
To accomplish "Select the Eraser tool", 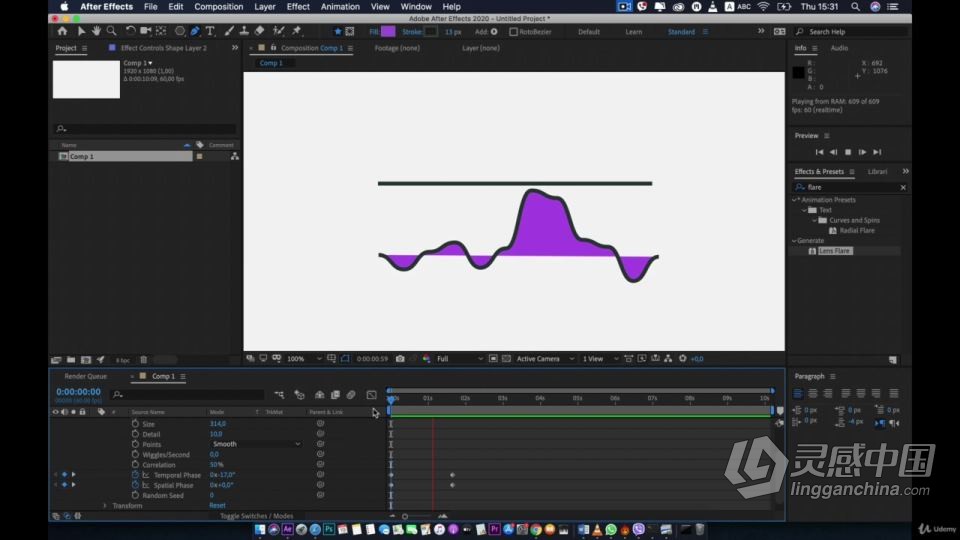I will (x=260, y=31).
